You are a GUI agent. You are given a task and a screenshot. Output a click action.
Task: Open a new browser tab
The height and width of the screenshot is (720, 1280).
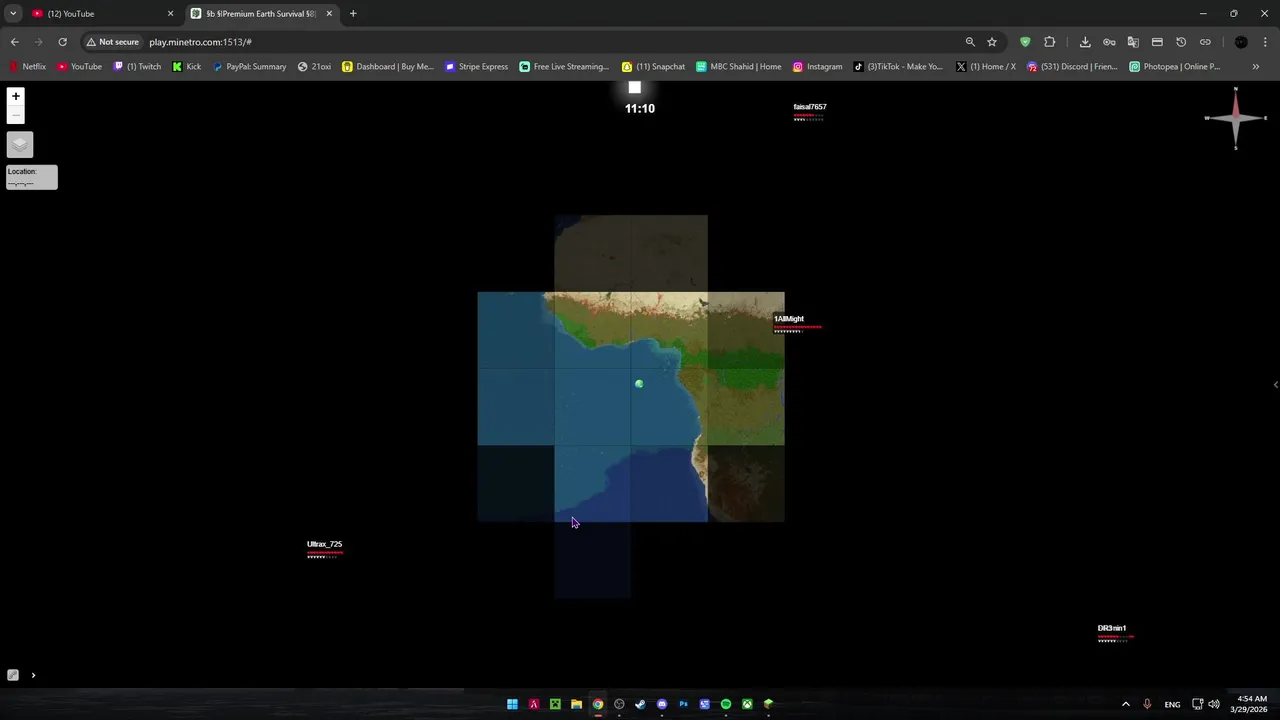coord(353,14)
